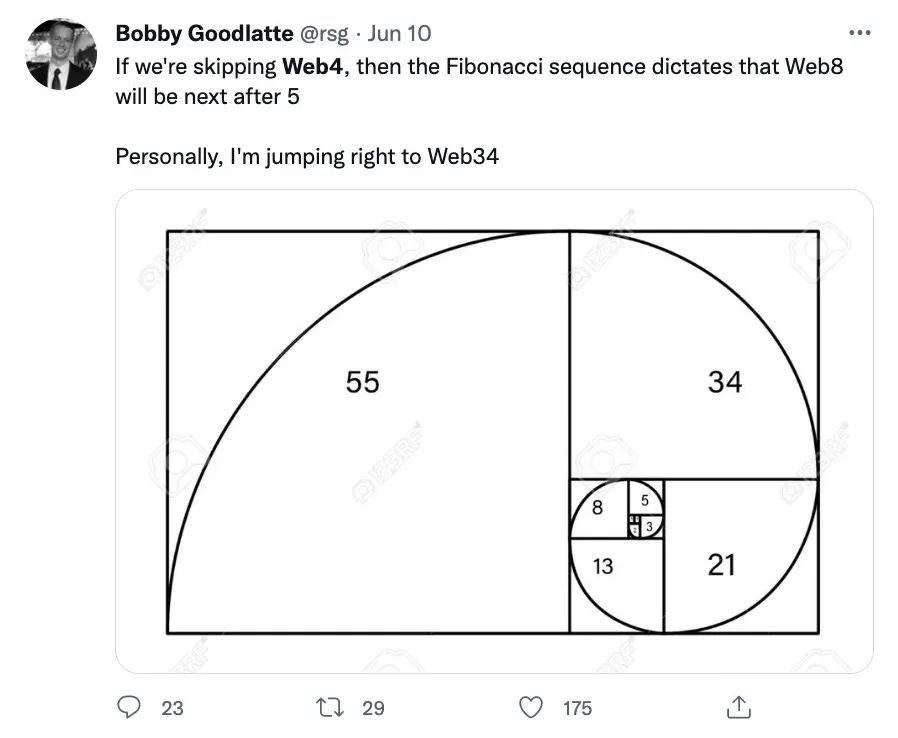This screenshot has height=738, width=898.
Task: Like the tweet with heart icon
Action: click(532, 707)
